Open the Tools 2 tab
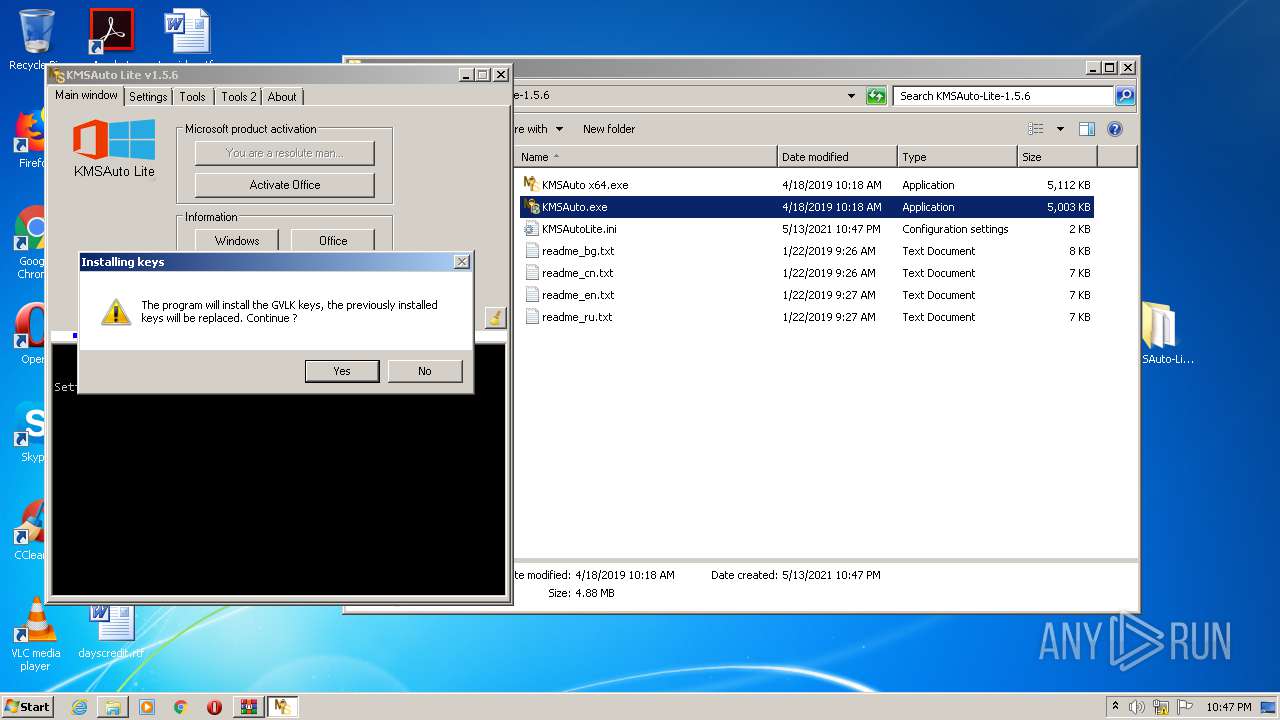This screenshot has width=1280, height=720. pos(238,97)
